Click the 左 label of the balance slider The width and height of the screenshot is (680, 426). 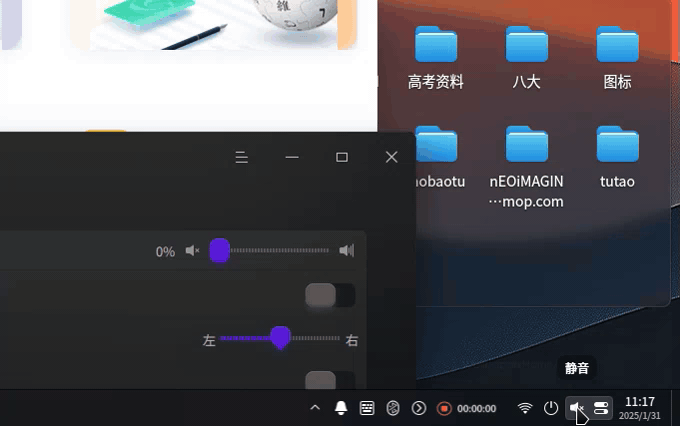pos(209,340)
